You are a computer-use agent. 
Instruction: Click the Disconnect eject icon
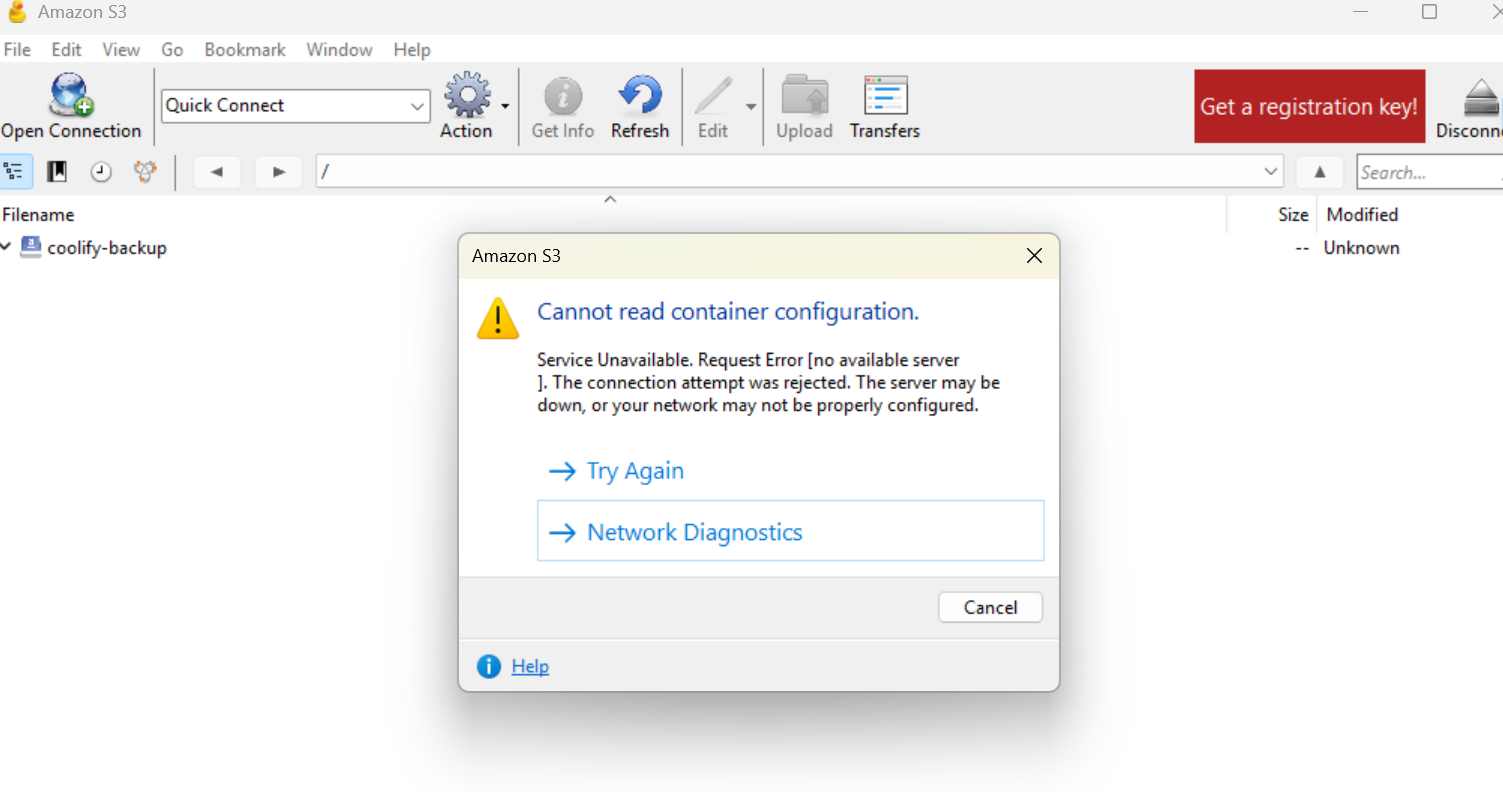pyautogui.click(x=1482, y=97)
